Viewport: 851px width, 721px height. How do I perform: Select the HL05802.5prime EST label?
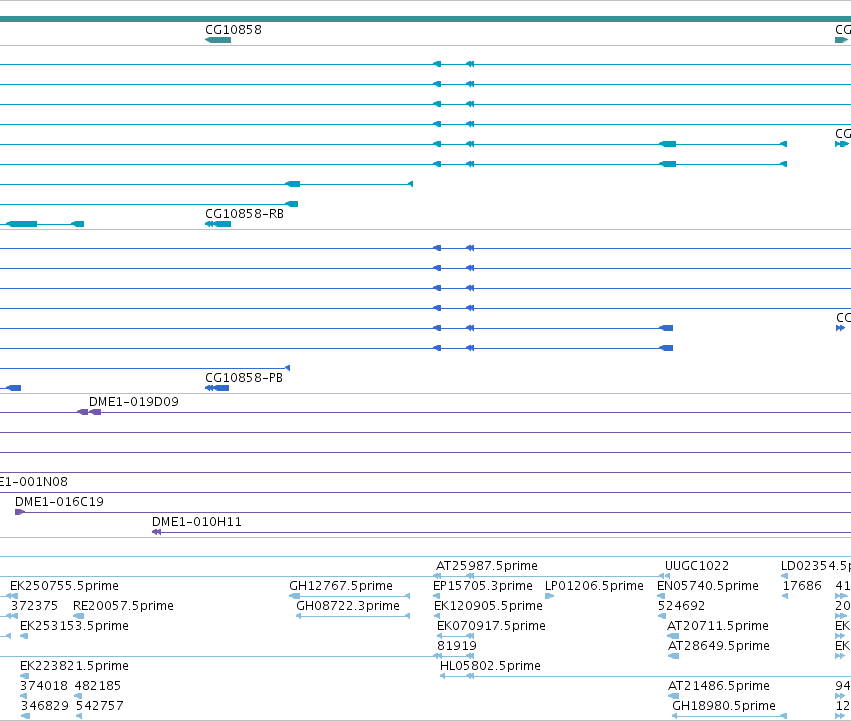pos(490,666)
